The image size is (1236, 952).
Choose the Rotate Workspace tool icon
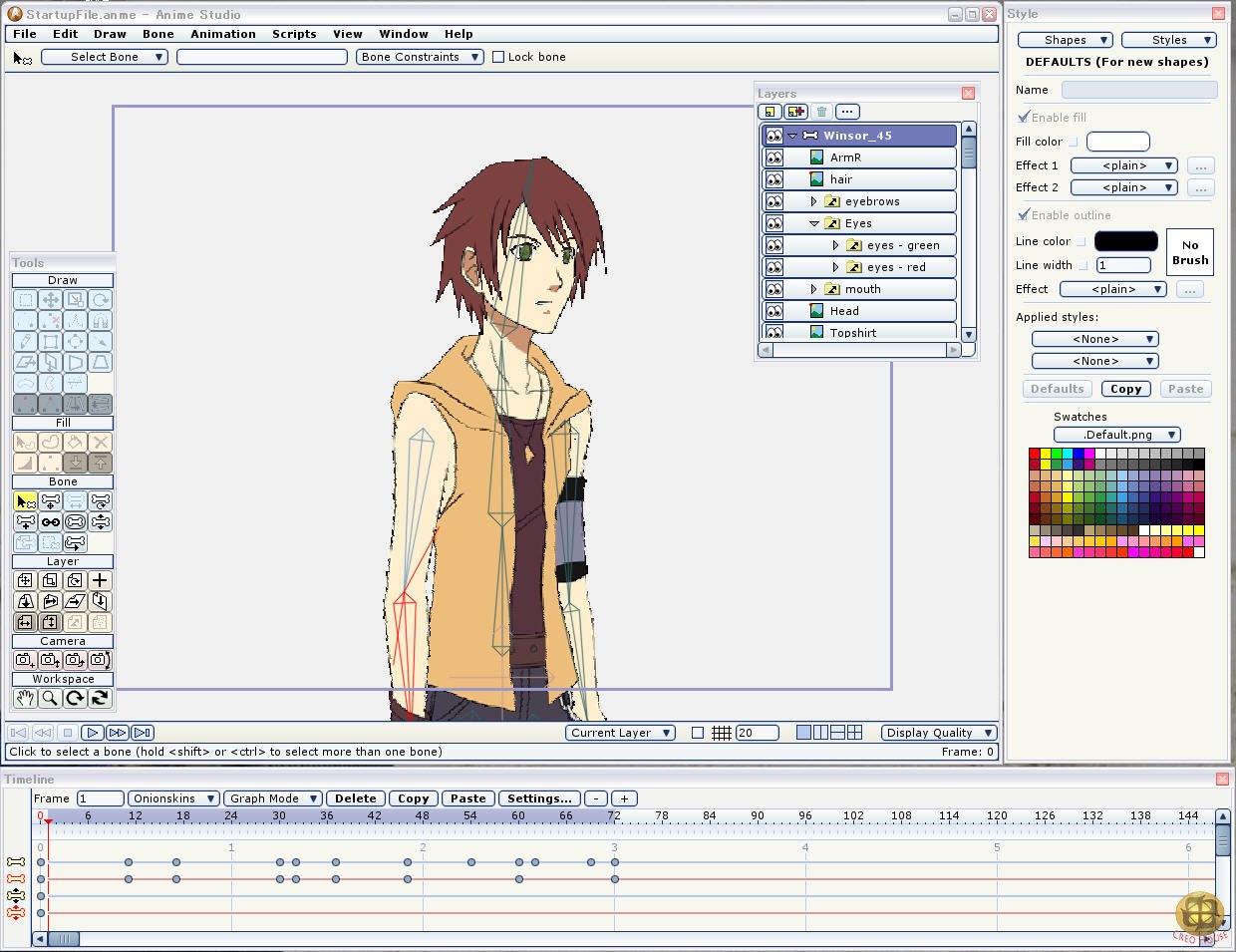(x=75, y=699)
